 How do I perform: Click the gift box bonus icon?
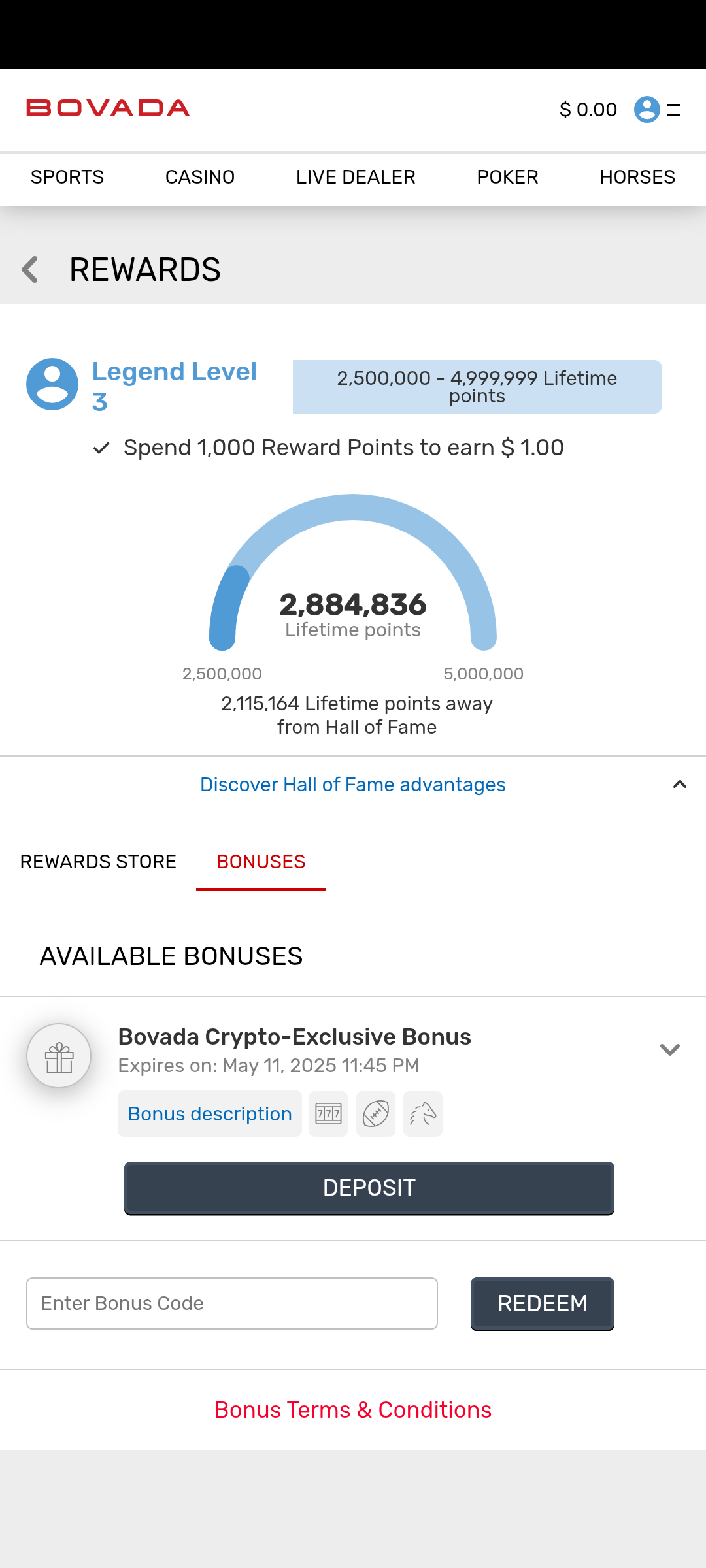click(59, 1056)
